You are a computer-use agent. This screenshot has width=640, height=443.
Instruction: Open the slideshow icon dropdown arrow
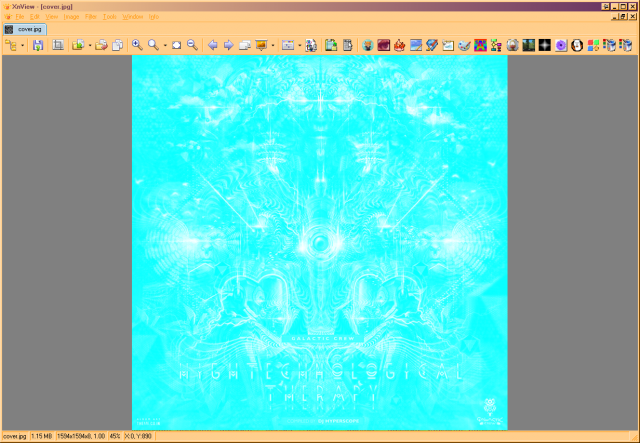click(273, 46)
